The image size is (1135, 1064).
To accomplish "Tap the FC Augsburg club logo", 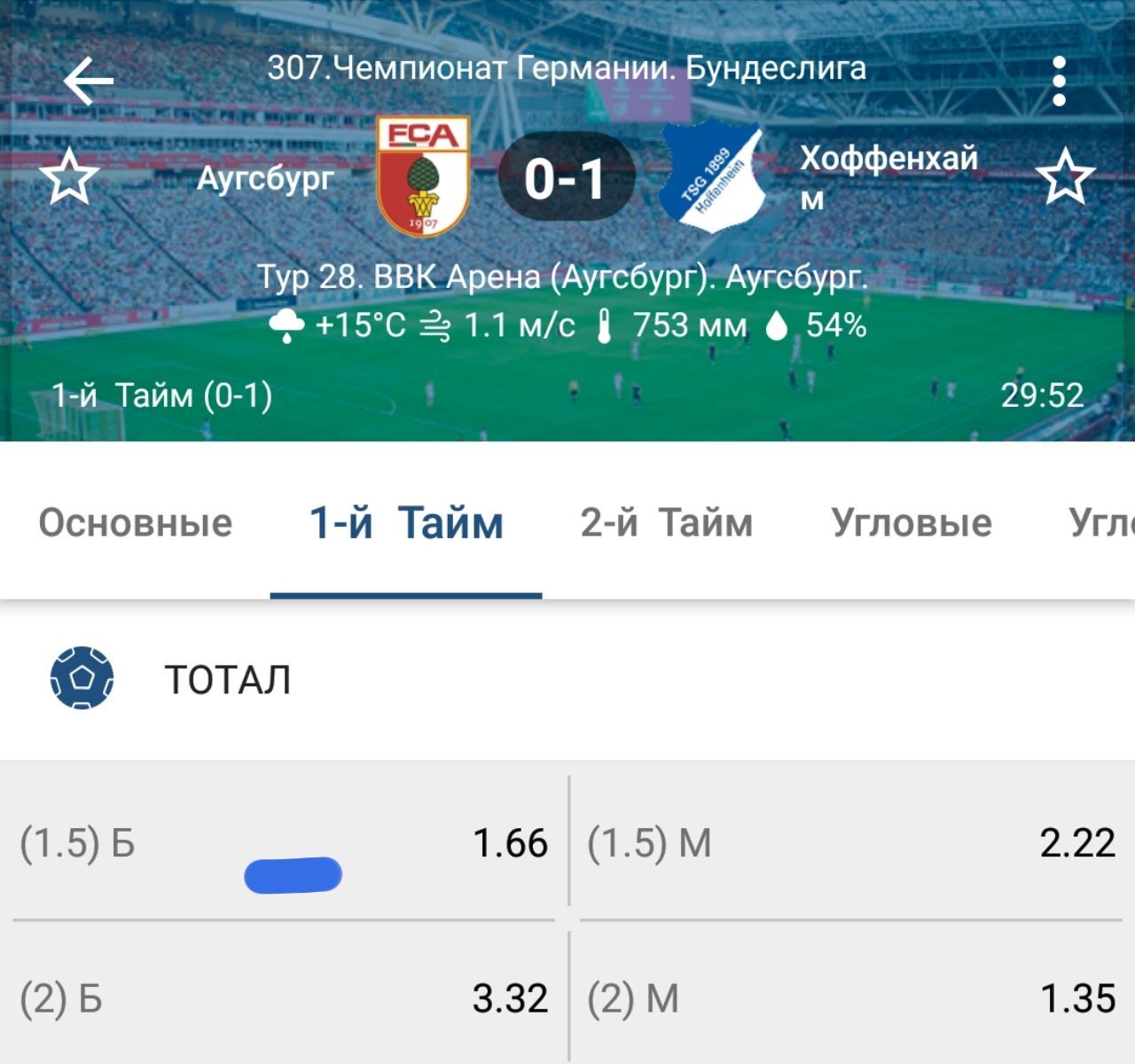I will (x=423, y=176).
